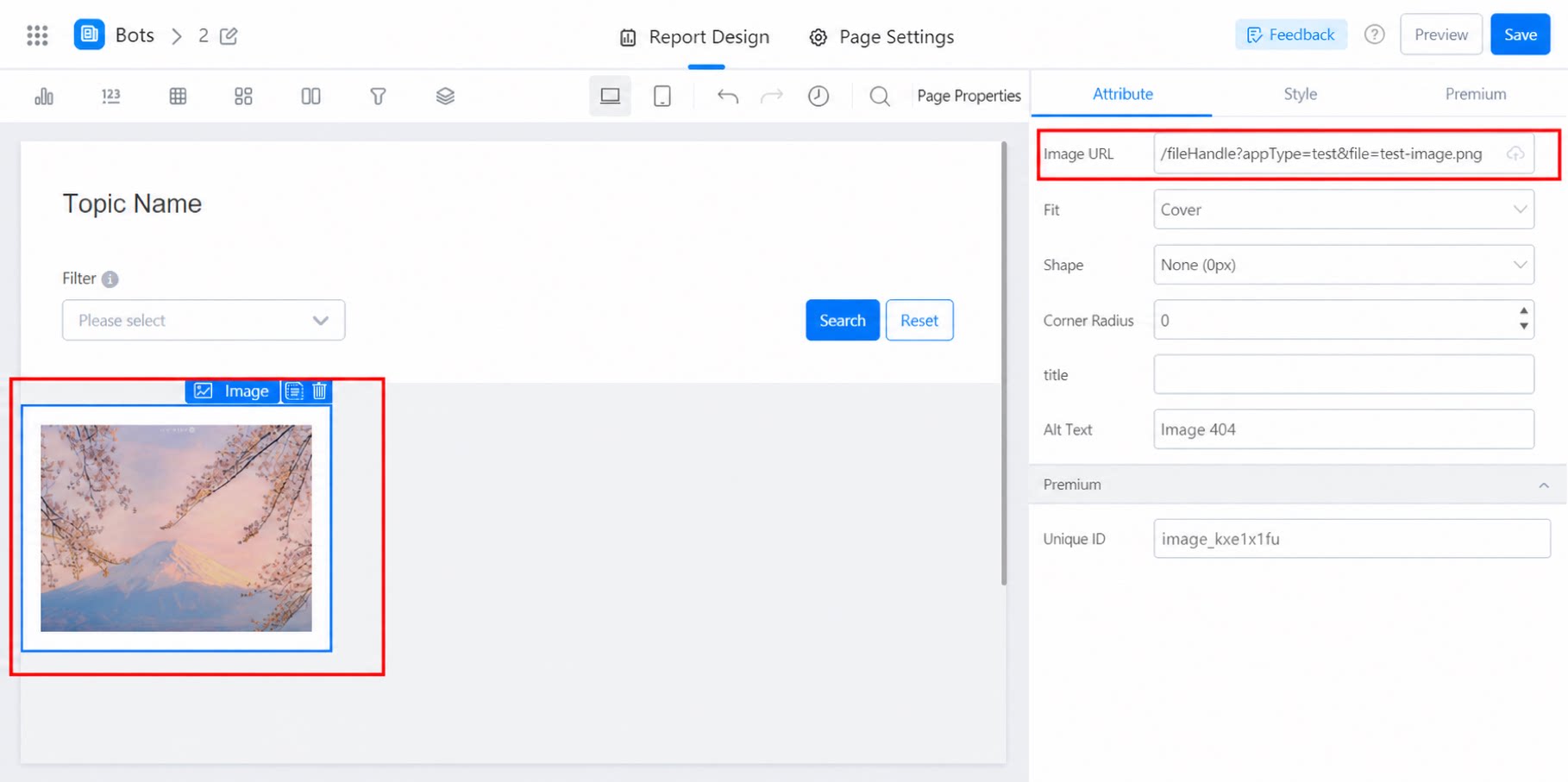Upload image via cloud icon
Viewport: 1568px width, 782px height.
[x=1515, y=153]
